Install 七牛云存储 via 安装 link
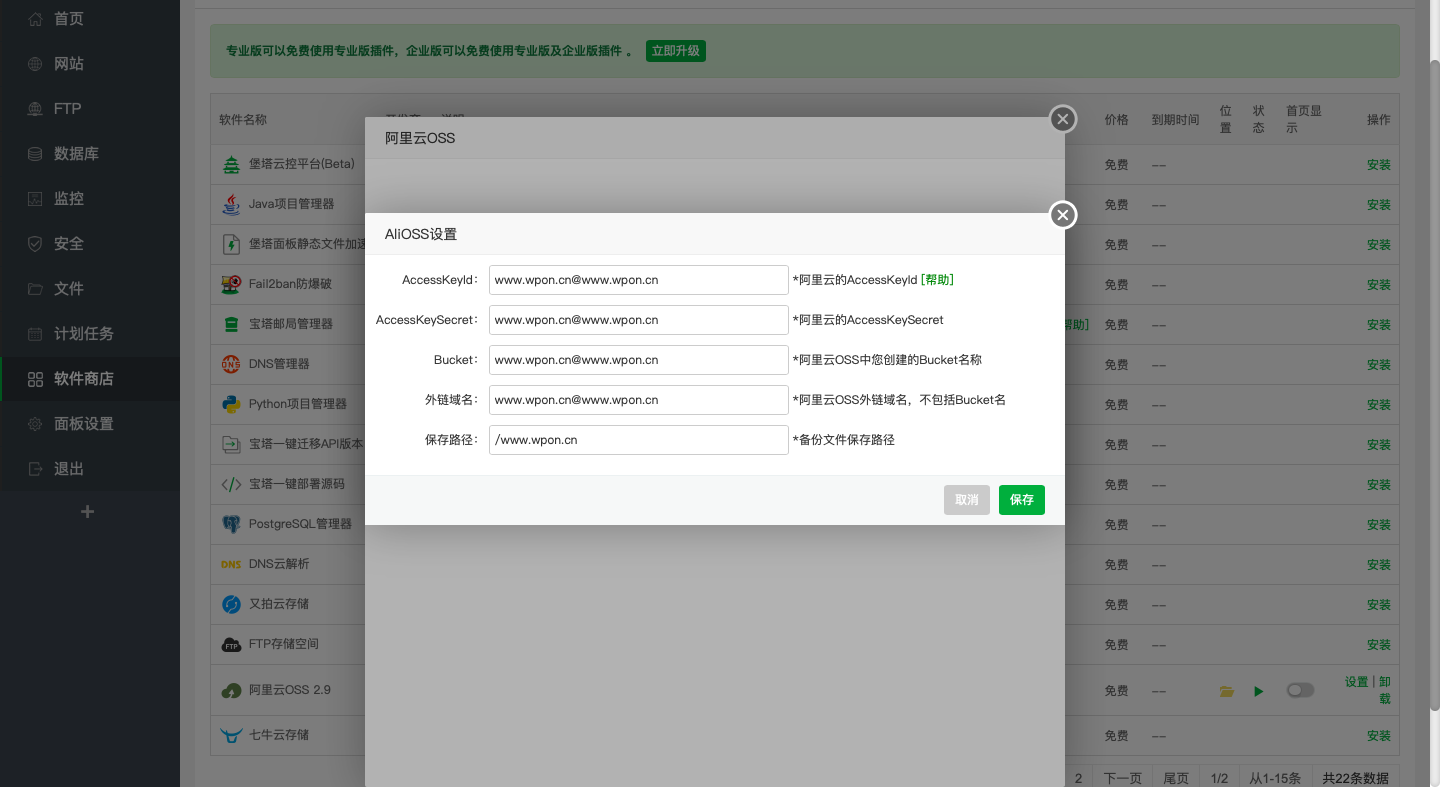Image resolution: width=1440 pixels, height=787 pixels. tap(1379, 736)
